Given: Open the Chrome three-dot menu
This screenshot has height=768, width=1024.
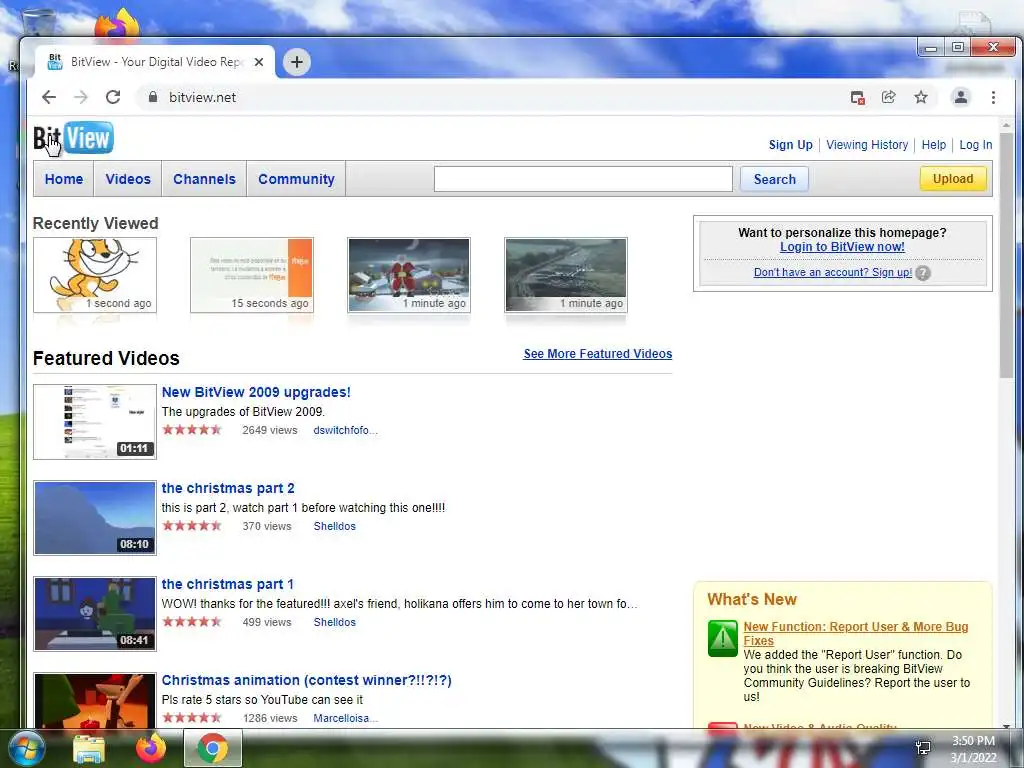Looking at the screenshot, I should pos(993,97).
